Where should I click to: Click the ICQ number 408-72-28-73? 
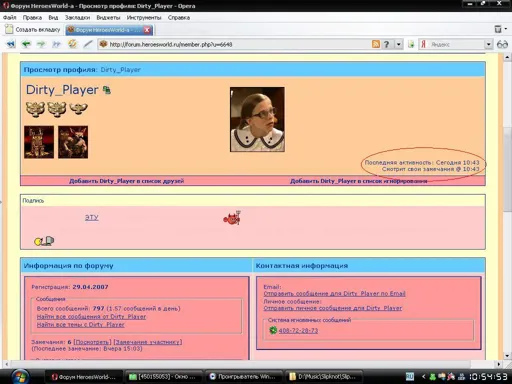pyautogui.click(x=298, y=330)
